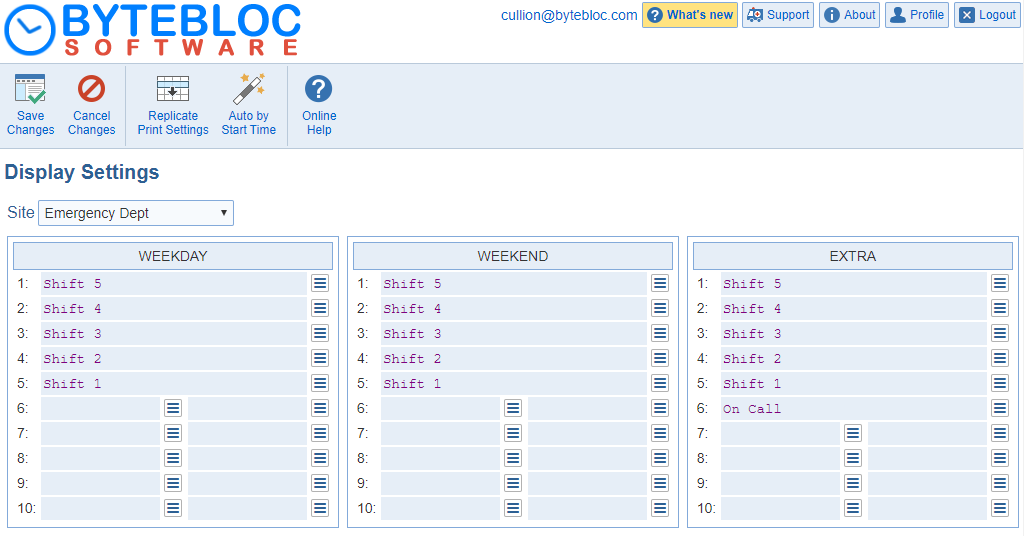
Task: Open menu icon for Weekend row 3 Shift 3
Action: point(660,333)
